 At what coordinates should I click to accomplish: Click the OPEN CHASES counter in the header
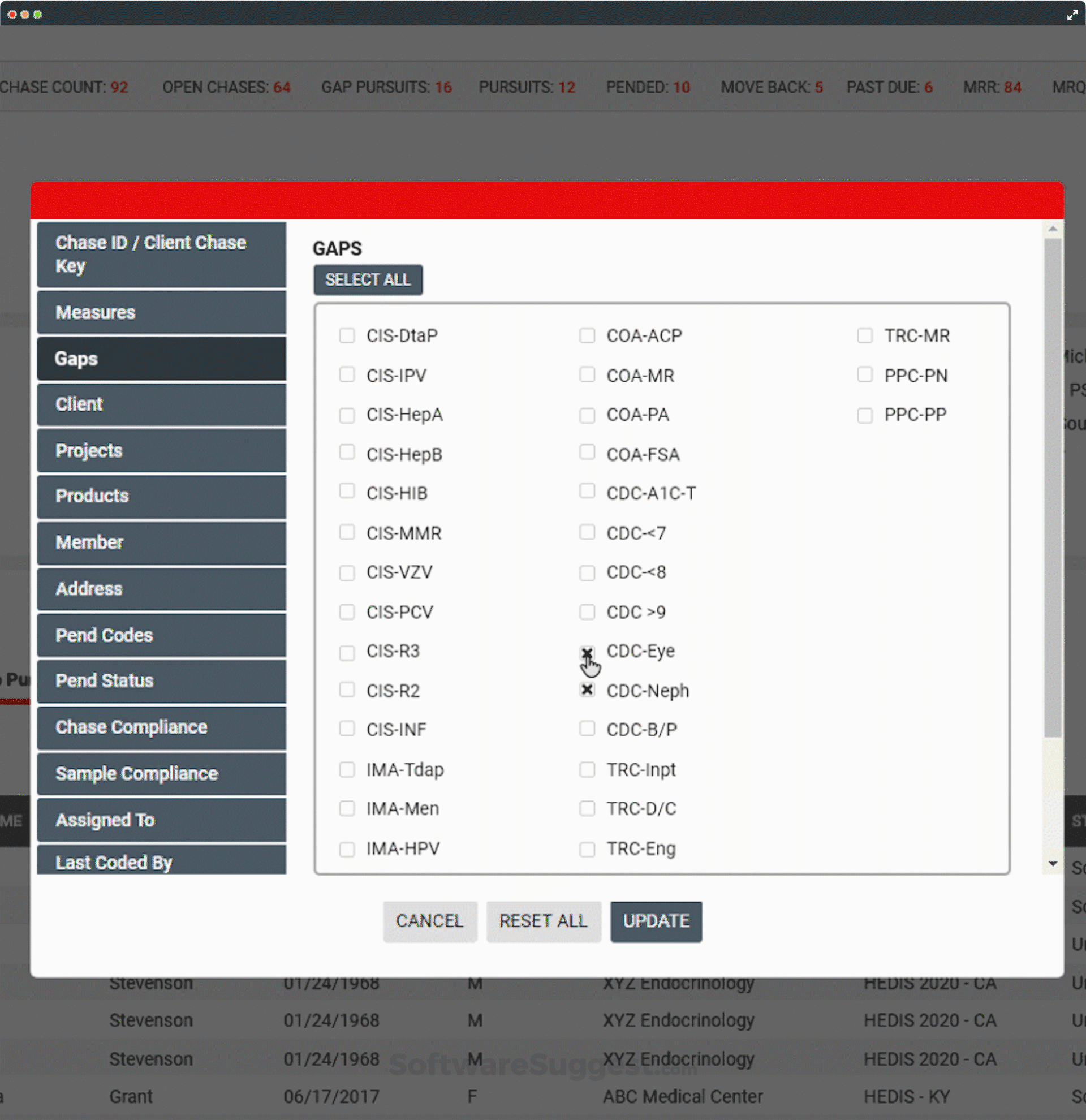[226, 87]
